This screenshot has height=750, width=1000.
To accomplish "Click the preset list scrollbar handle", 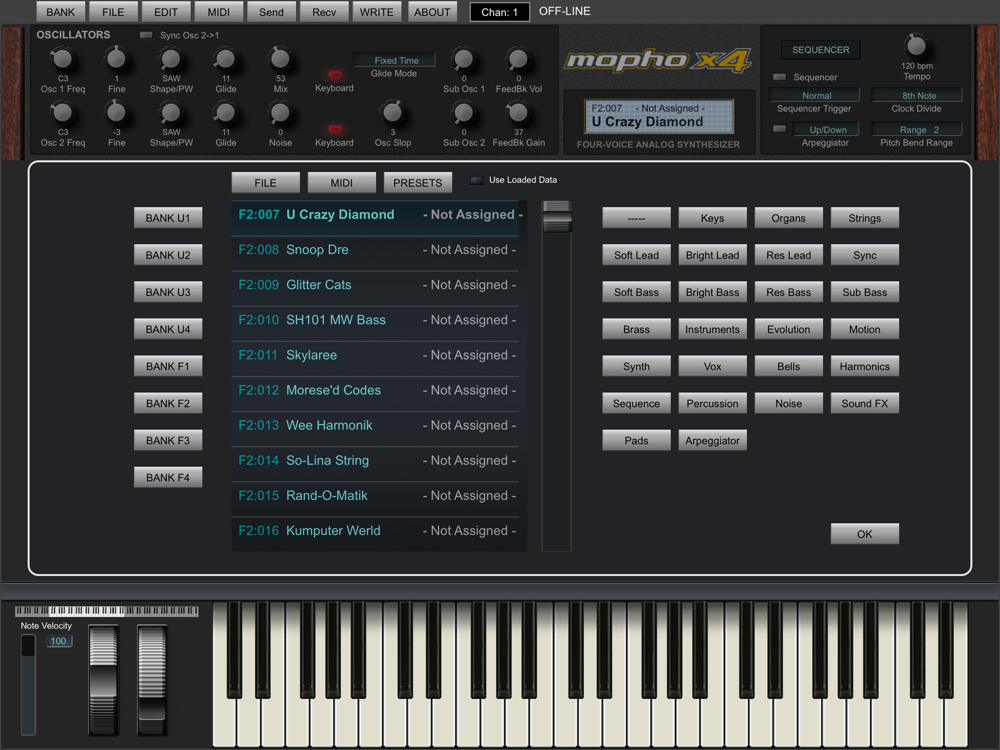I will pos(557,217).
